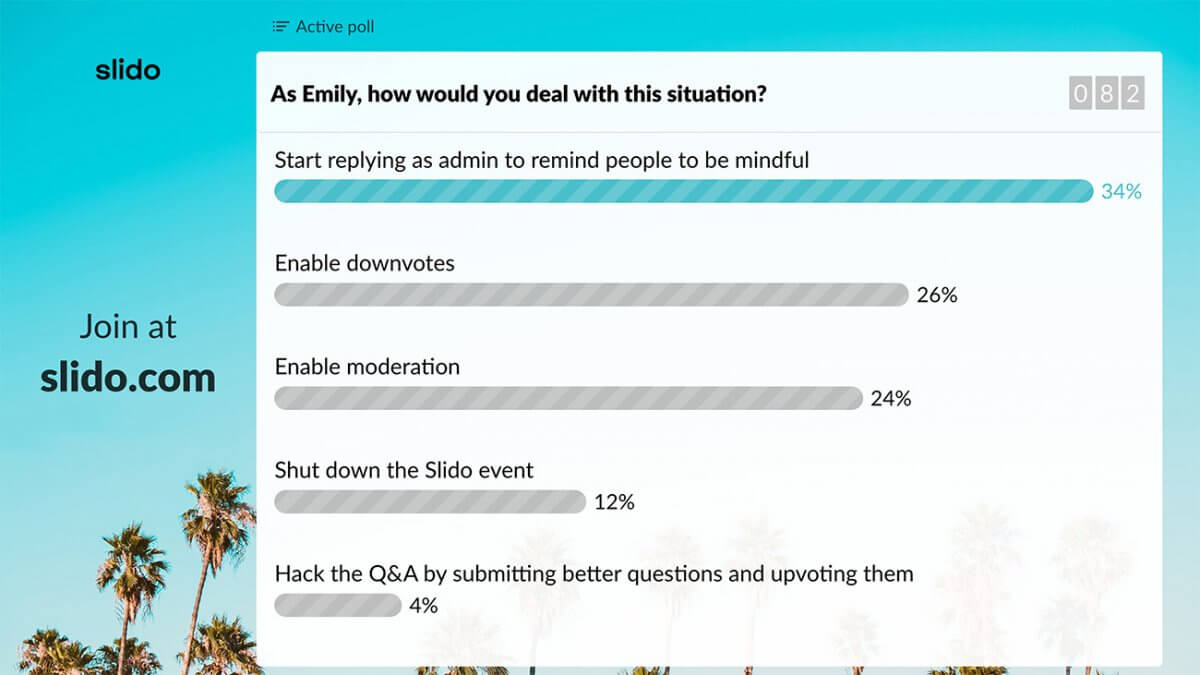This screenshot has height=675, width=1200.
Task: Select the Enable moderation poll option
Action: 366,367
